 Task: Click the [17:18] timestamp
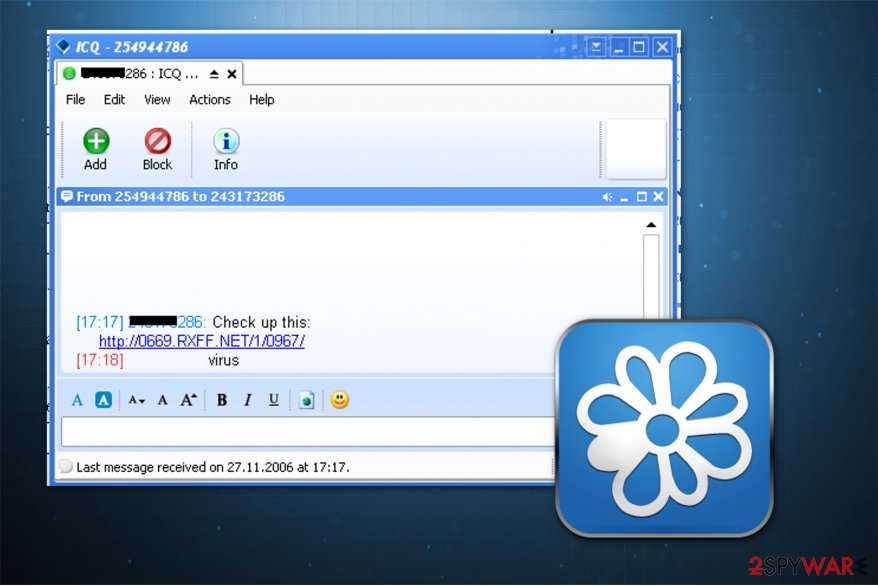100,360
